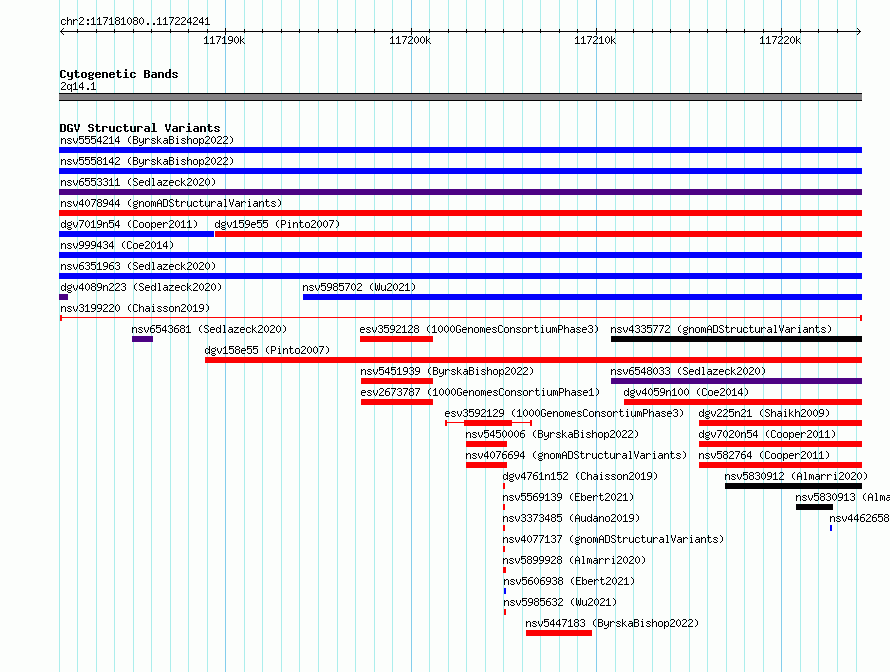Select the nsv5558142 (ByrskaBishop2022) variant label
The height and width of the screenshot is (672, 890).
[x=147, y=161]
